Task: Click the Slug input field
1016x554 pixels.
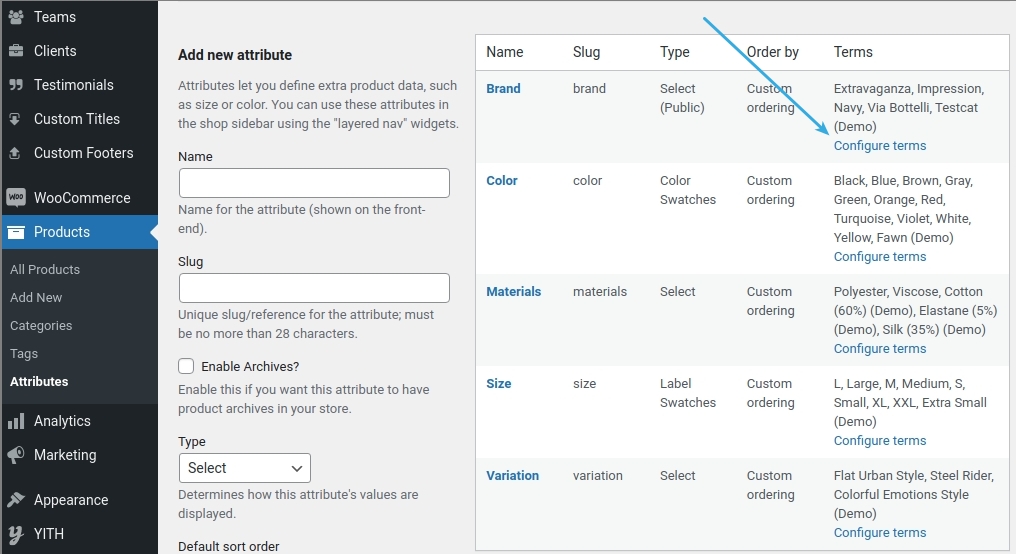Action: tap(314, 288)
